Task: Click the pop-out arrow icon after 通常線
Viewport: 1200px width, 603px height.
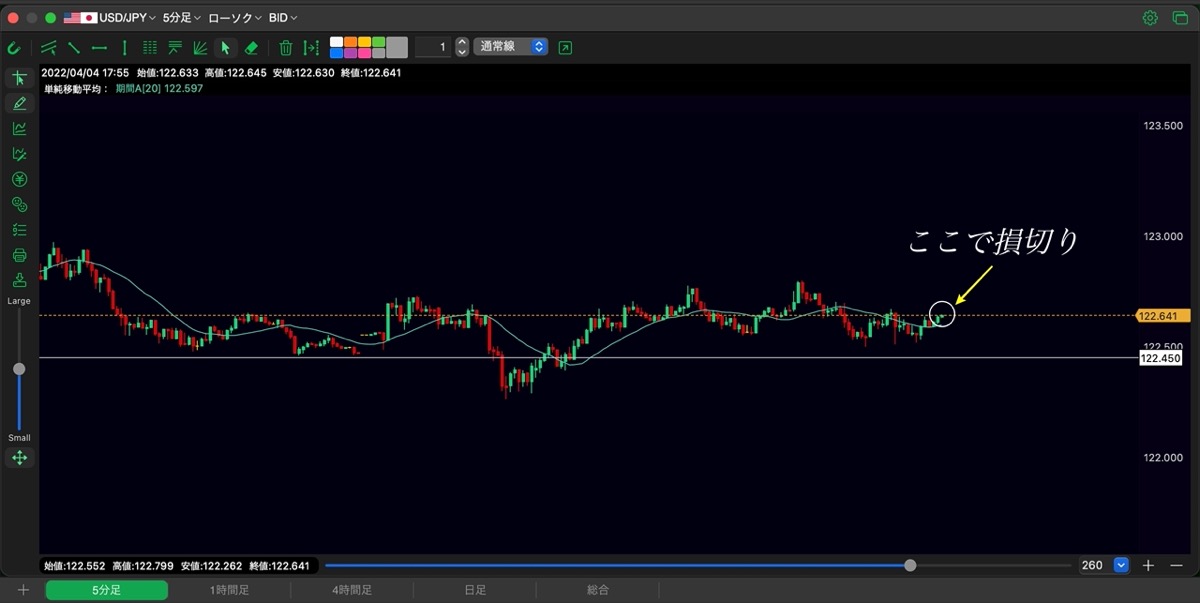Action: pyautogui.click(x=566, y=47)
